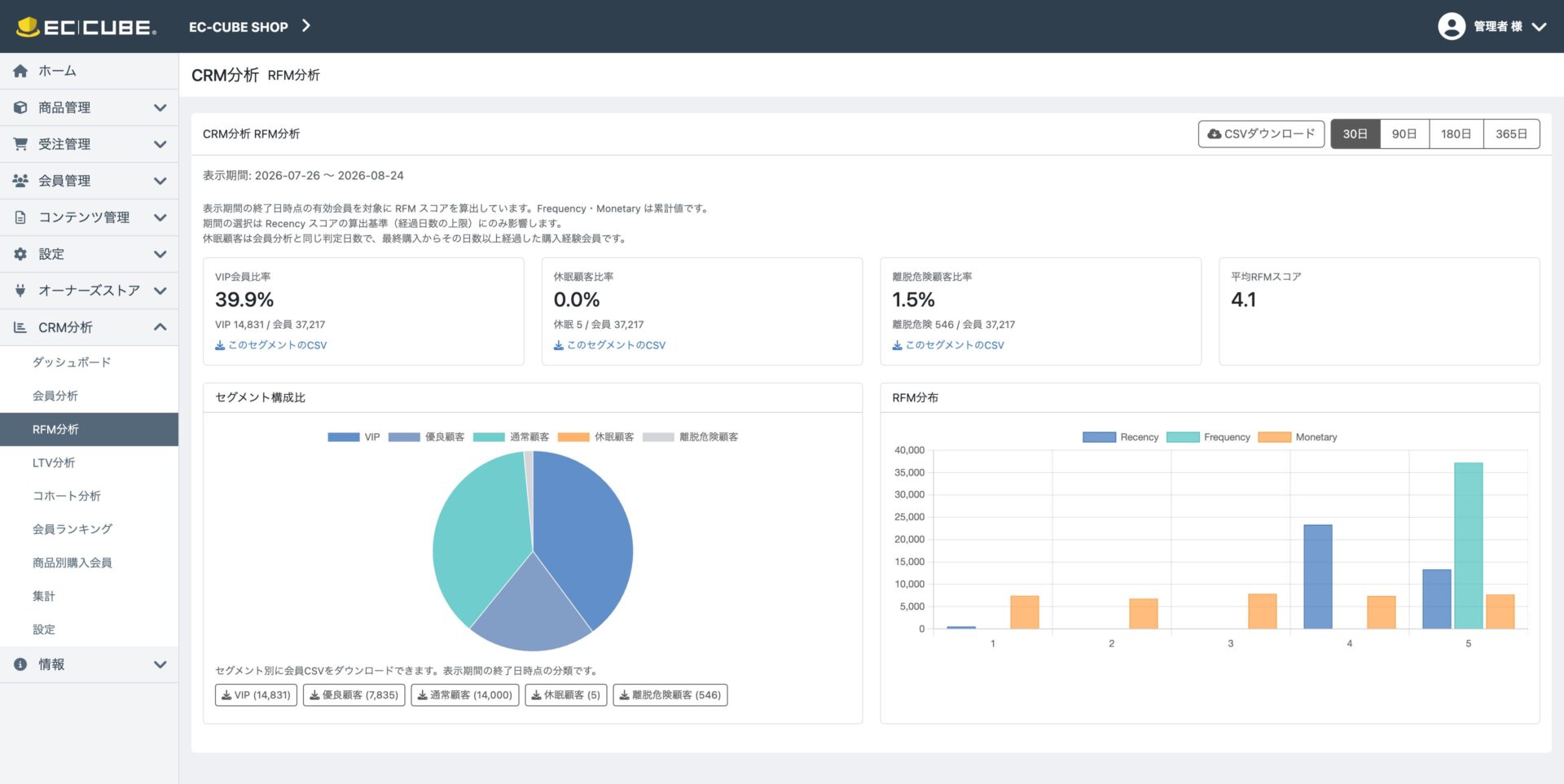Click the CSVダウンロード button

(1261, 134)
